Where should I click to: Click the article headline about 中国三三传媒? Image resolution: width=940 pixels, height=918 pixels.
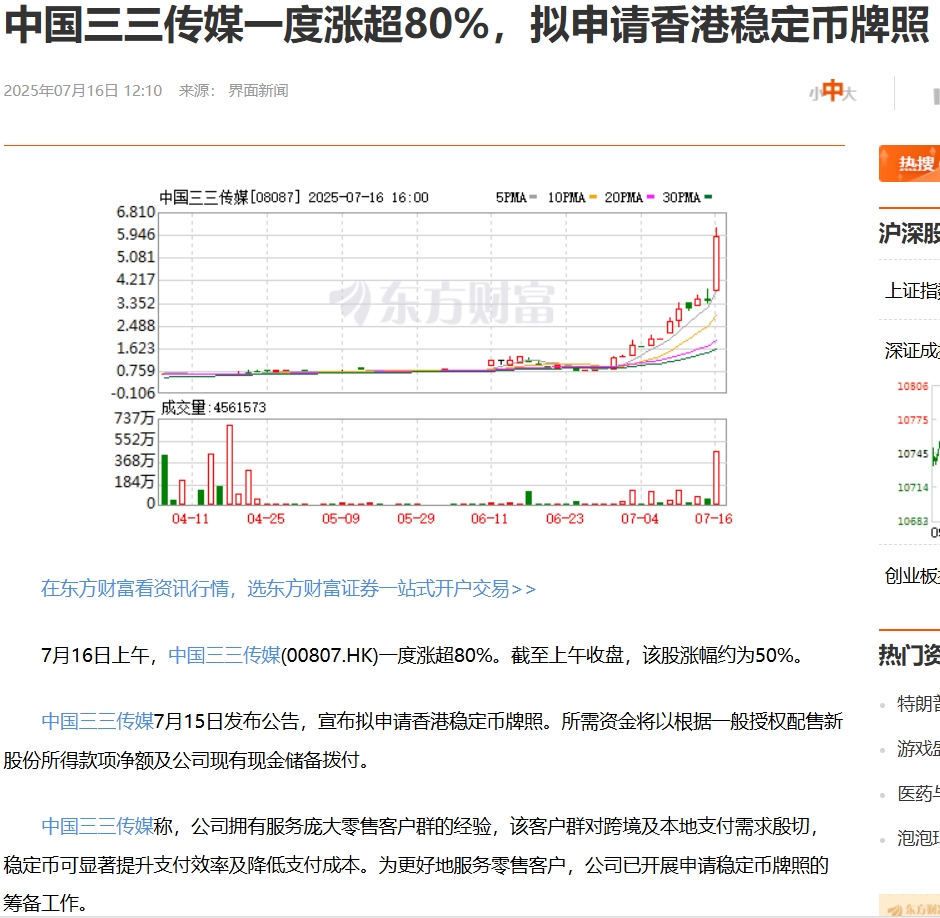pos(467,25)
